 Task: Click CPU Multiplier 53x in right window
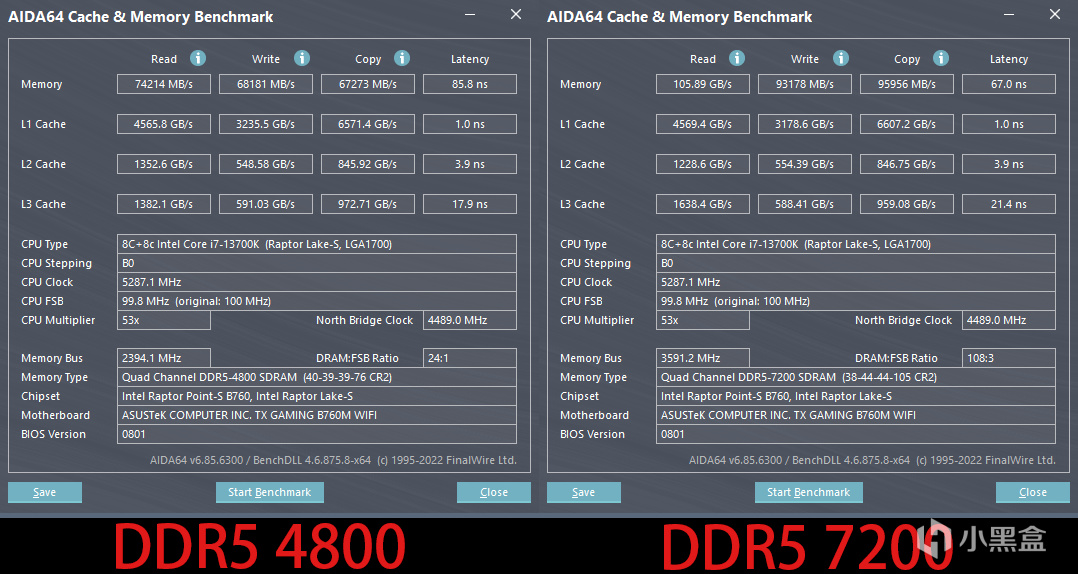pyautogui.click(x=703, y=320)
